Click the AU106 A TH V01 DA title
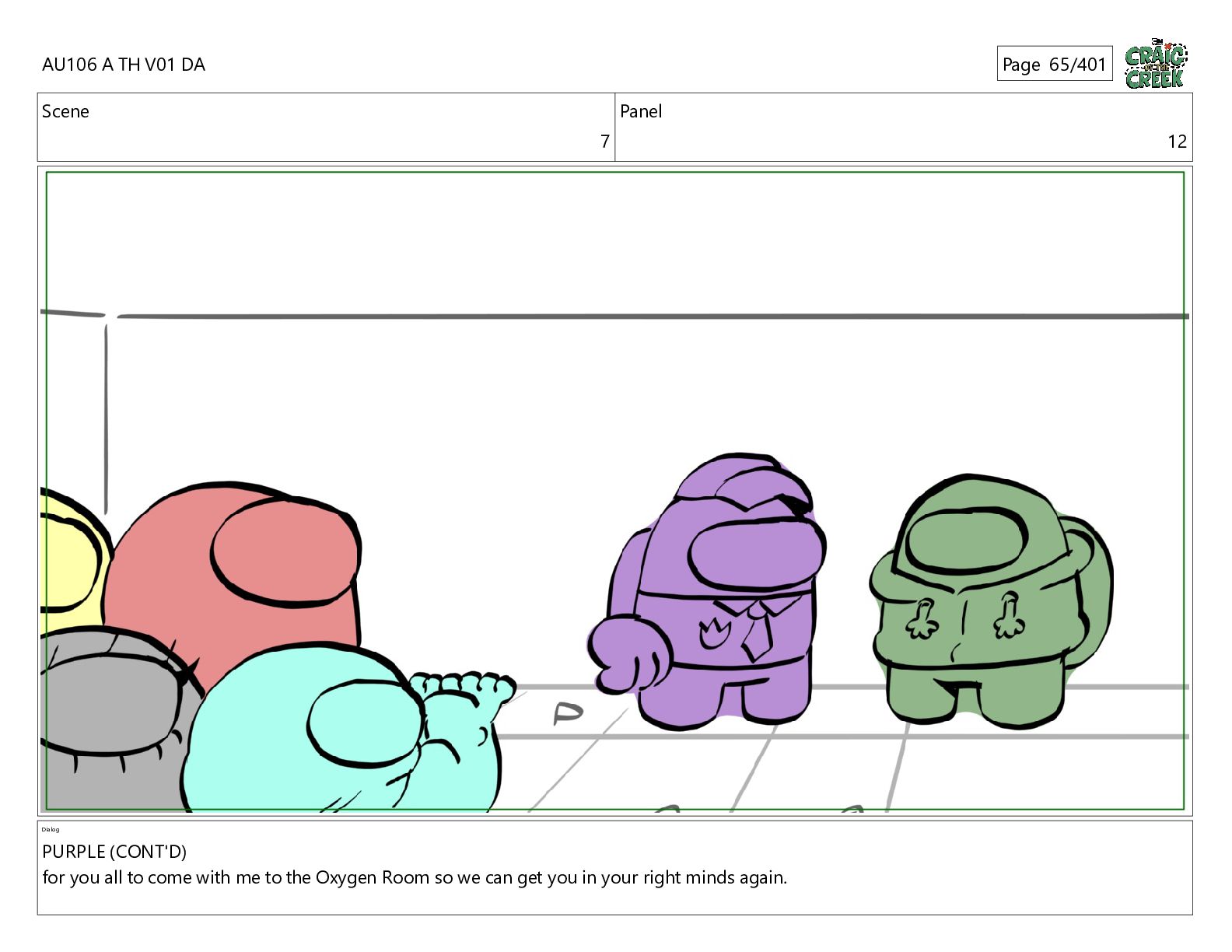This screenshot has width=1232, height=952. point(124,65)
